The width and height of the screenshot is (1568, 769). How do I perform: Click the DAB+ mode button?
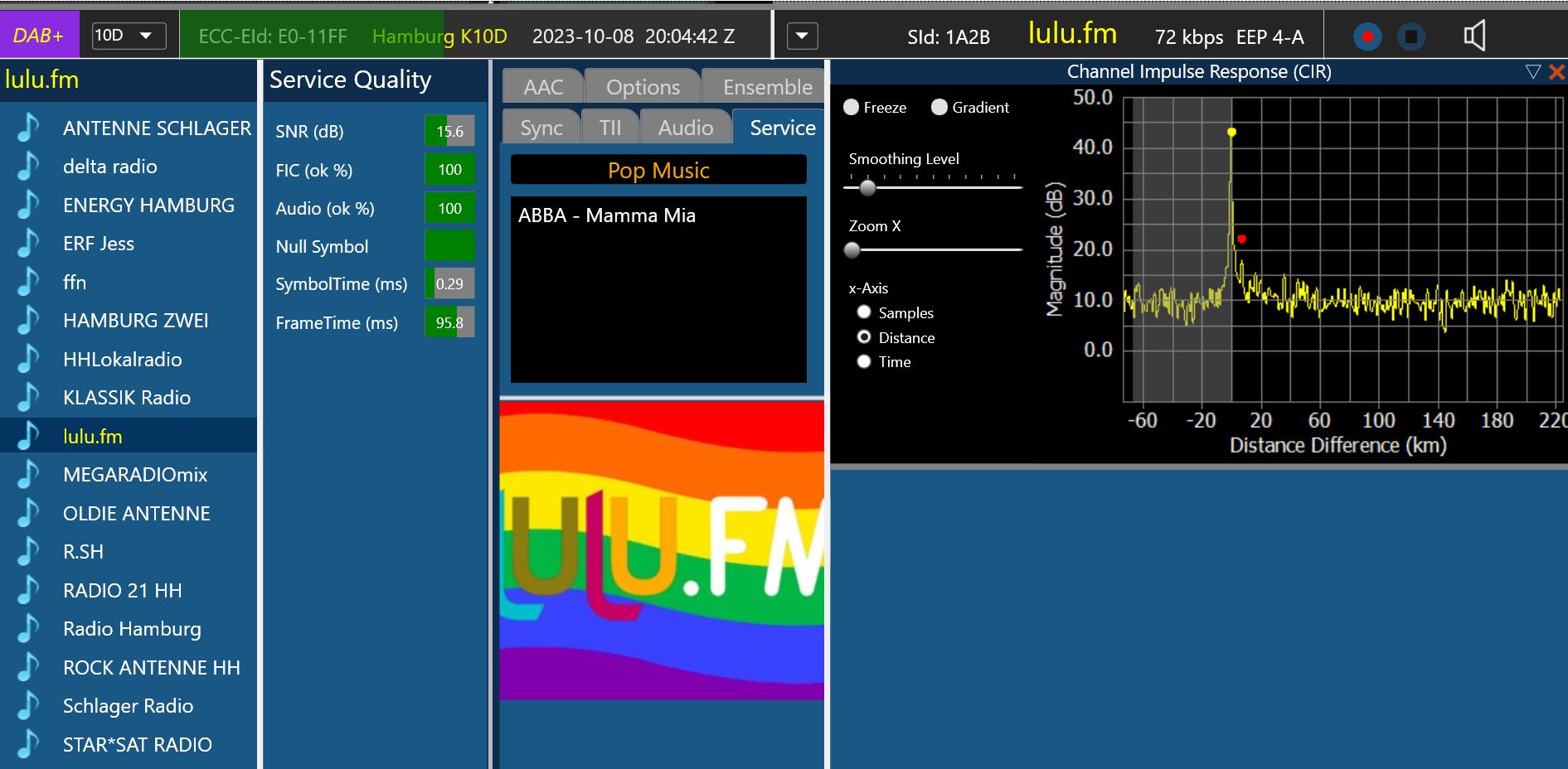[x=39, y=36]
